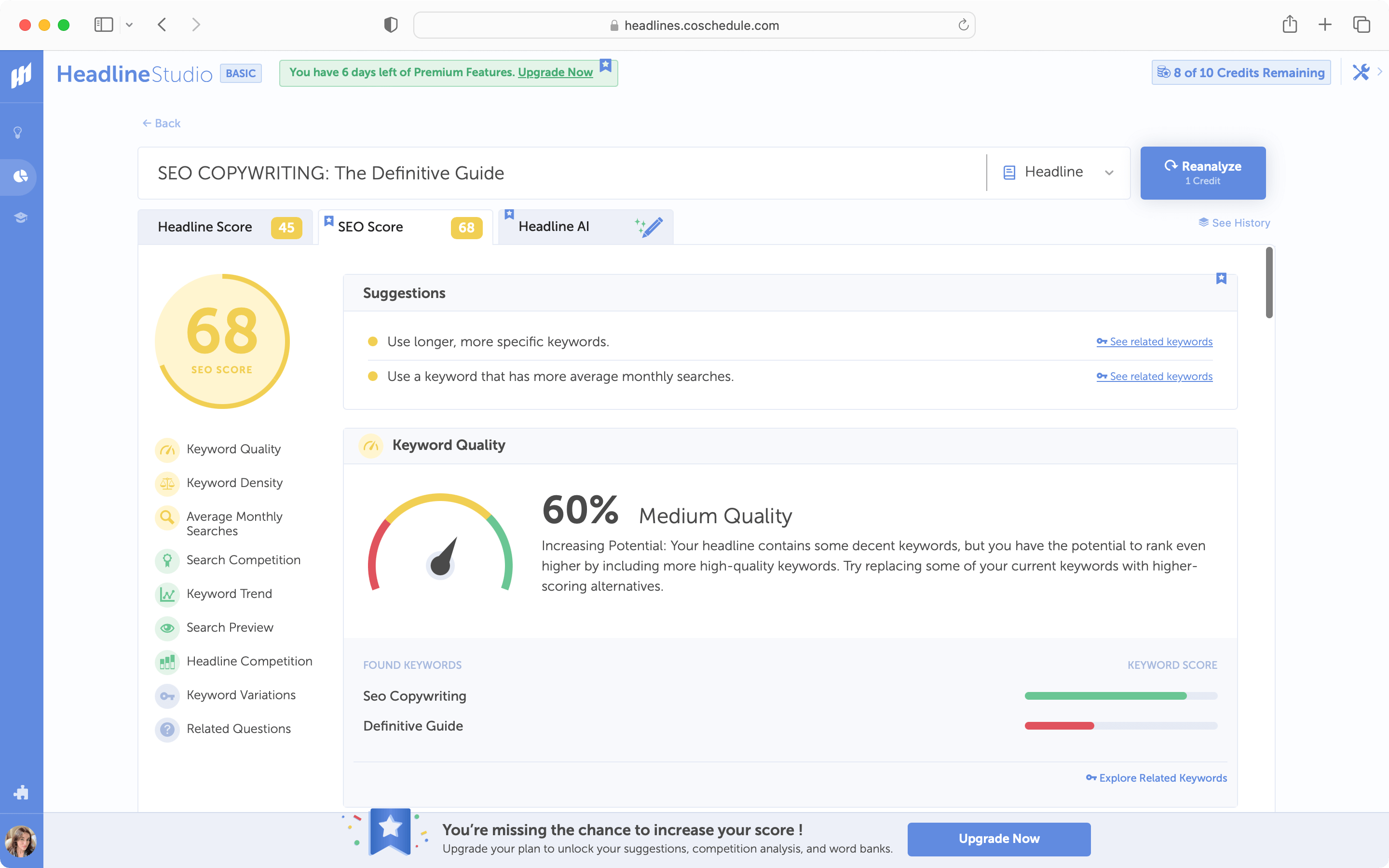The width and height of the screenshot is (1389, 868).
Task: Click the Definitive Guide keyword score bar
Action: 1121,726
